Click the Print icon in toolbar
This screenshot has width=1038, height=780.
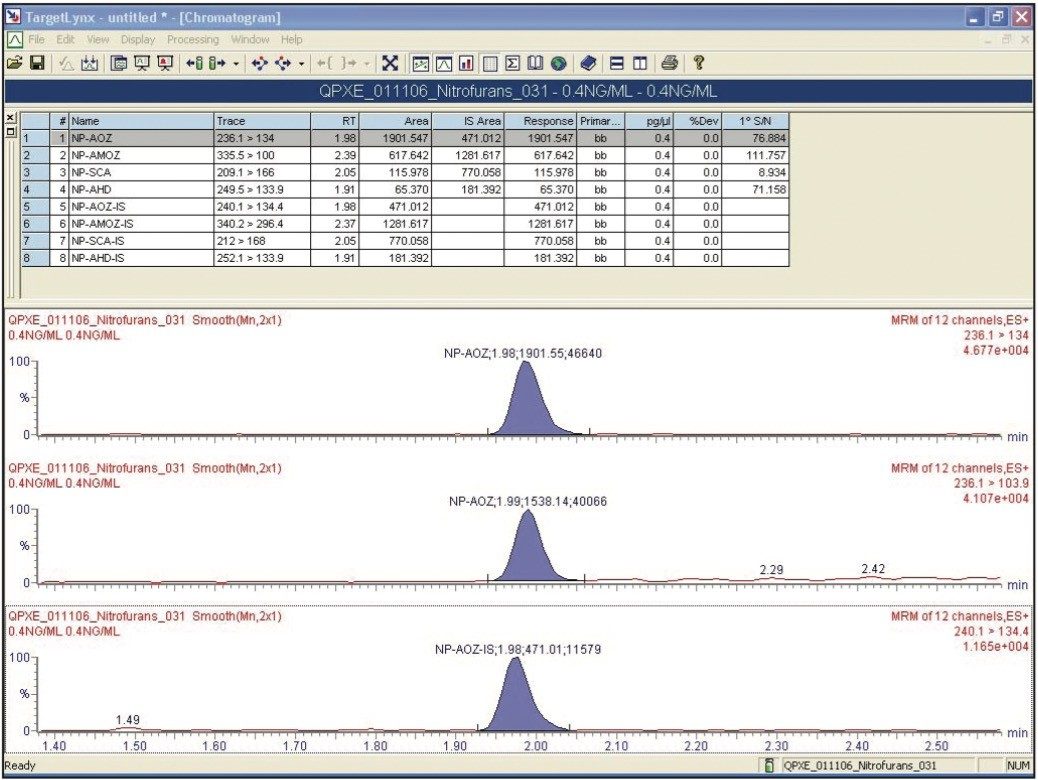[668, 63]
